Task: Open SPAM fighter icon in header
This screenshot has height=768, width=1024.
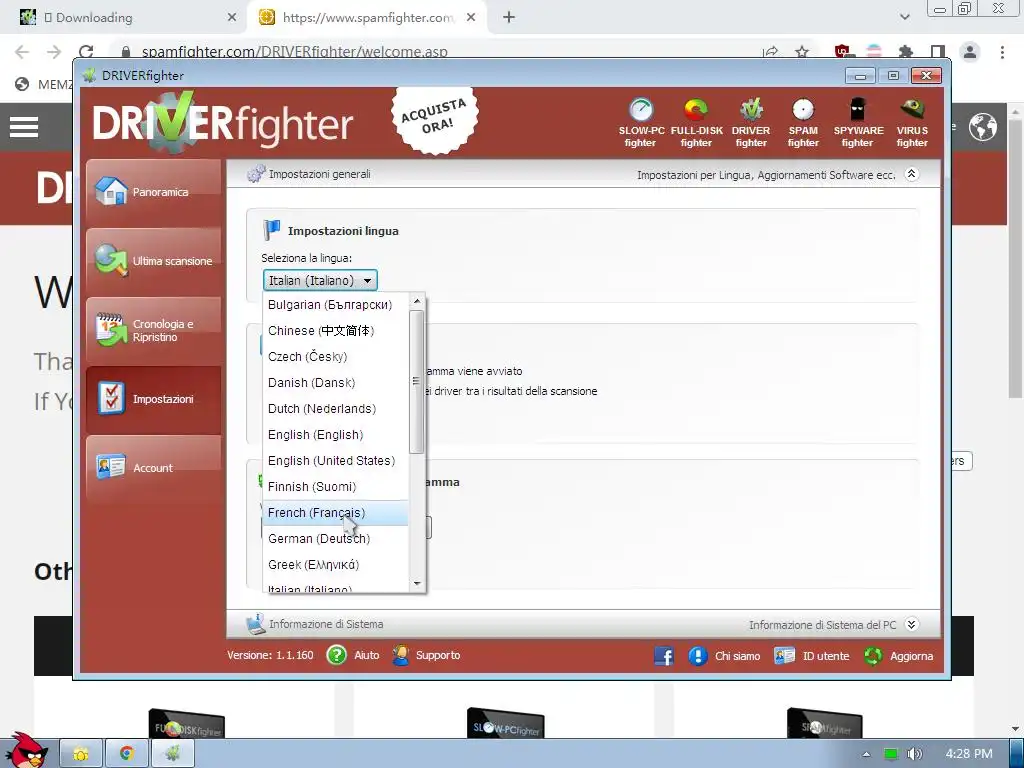Action: point(803,122)
